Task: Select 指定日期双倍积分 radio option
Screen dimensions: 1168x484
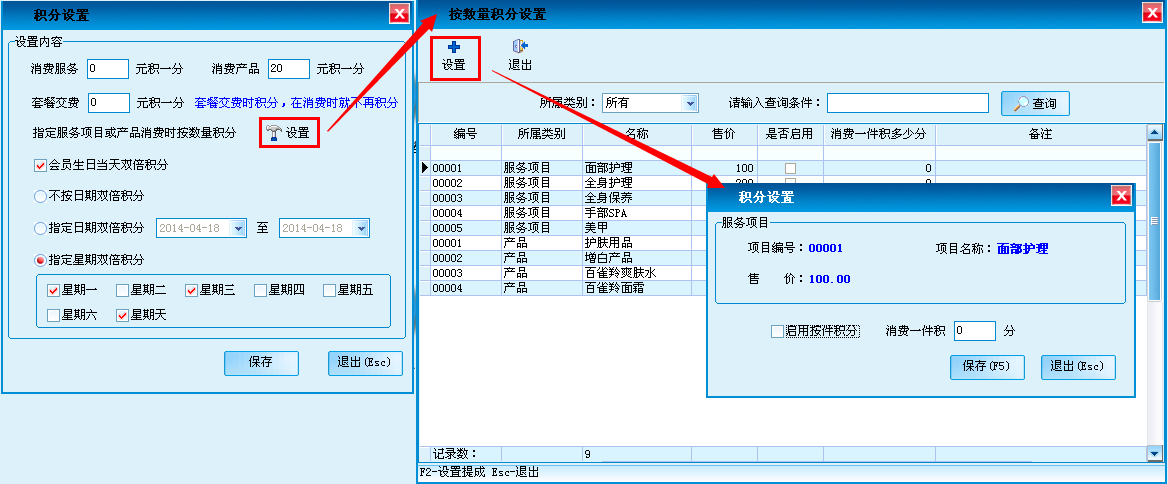Action: tap(40, 228)
